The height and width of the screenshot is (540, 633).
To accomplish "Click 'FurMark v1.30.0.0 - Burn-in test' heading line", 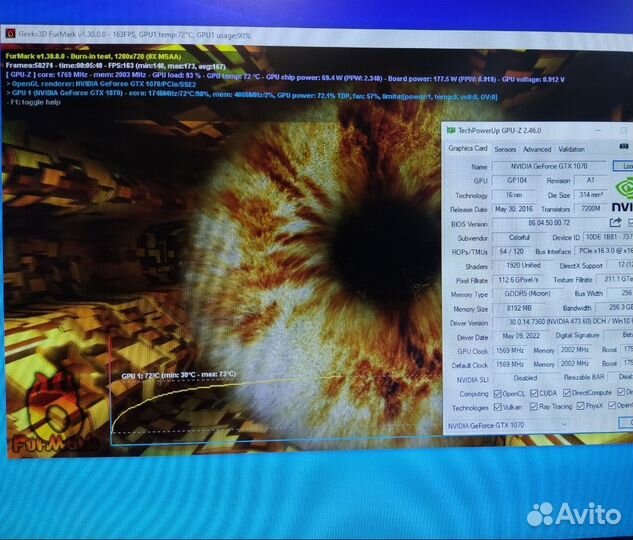I will pyautogui.click(x=93, y=57).
